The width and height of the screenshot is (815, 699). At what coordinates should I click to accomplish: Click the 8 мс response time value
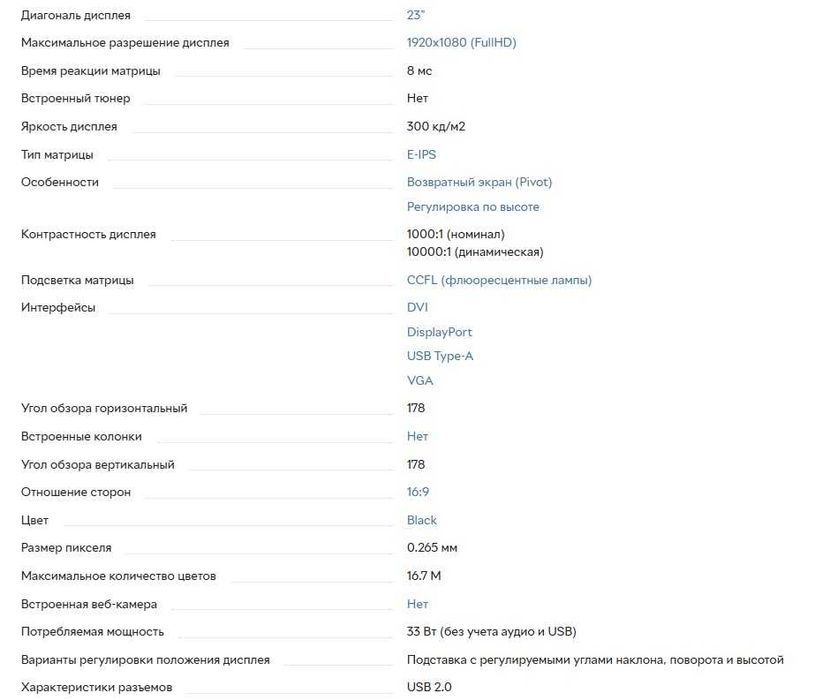[x=419, y=71]
